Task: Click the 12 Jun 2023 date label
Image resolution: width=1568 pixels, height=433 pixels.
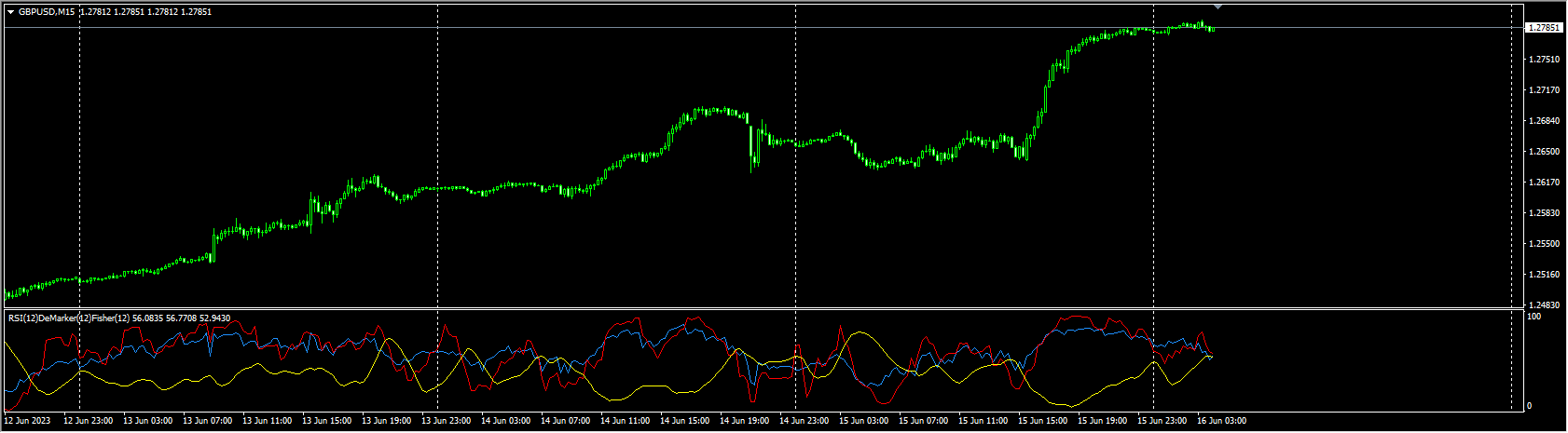Action: pos(28,422)
